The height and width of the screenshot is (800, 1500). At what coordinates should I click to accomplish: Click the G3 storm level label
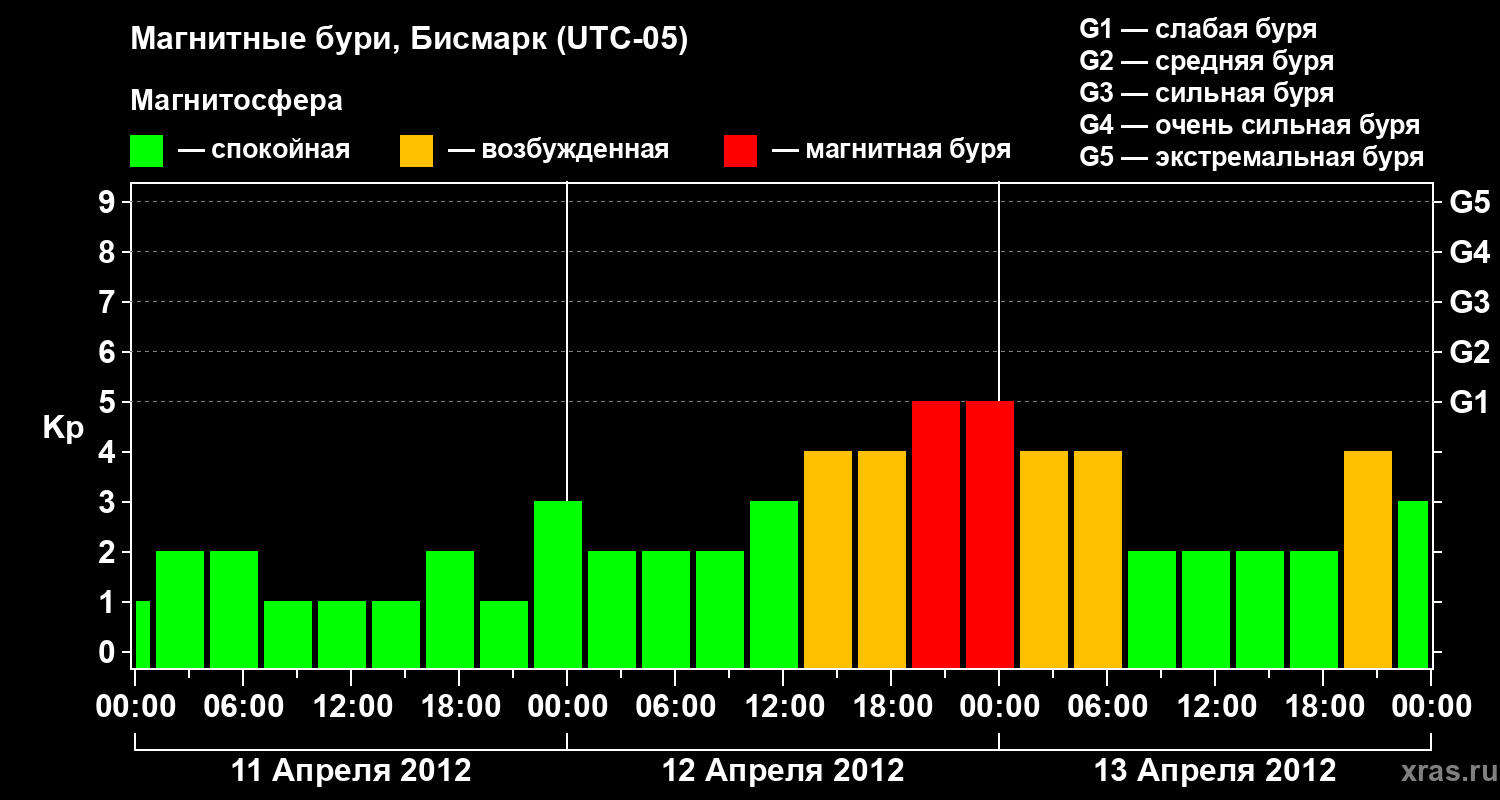point(1469,303)
